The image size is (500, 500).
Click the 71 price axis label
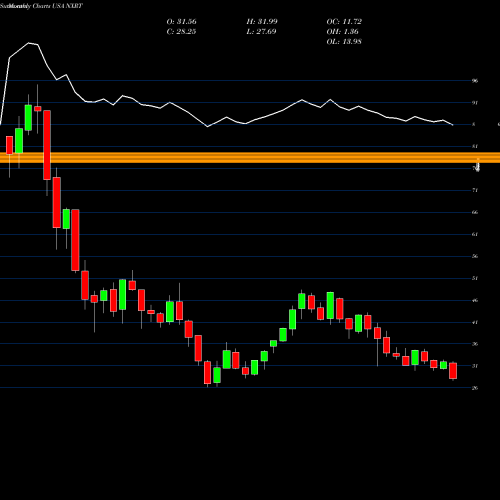coord(475,190)
